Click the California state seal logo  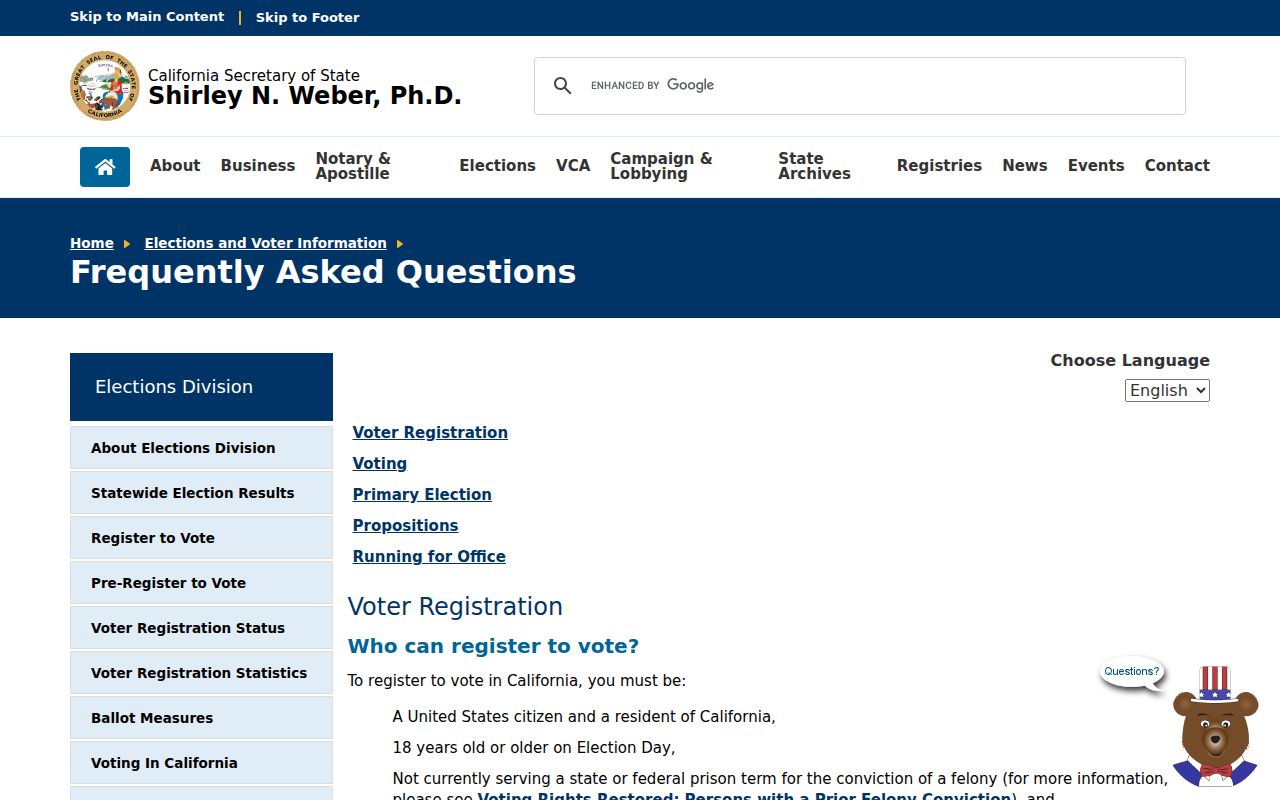pos(105,86)
